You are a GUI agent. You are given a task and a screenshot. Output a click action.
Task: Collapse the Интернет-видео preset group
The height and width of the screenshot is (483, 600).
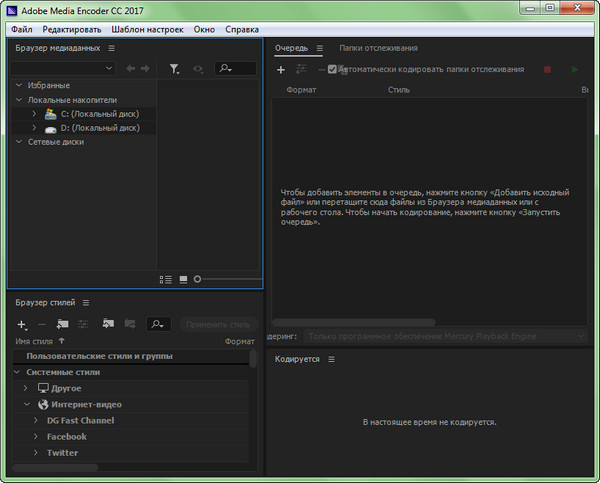pyautogui.click(x=27, y=405)
